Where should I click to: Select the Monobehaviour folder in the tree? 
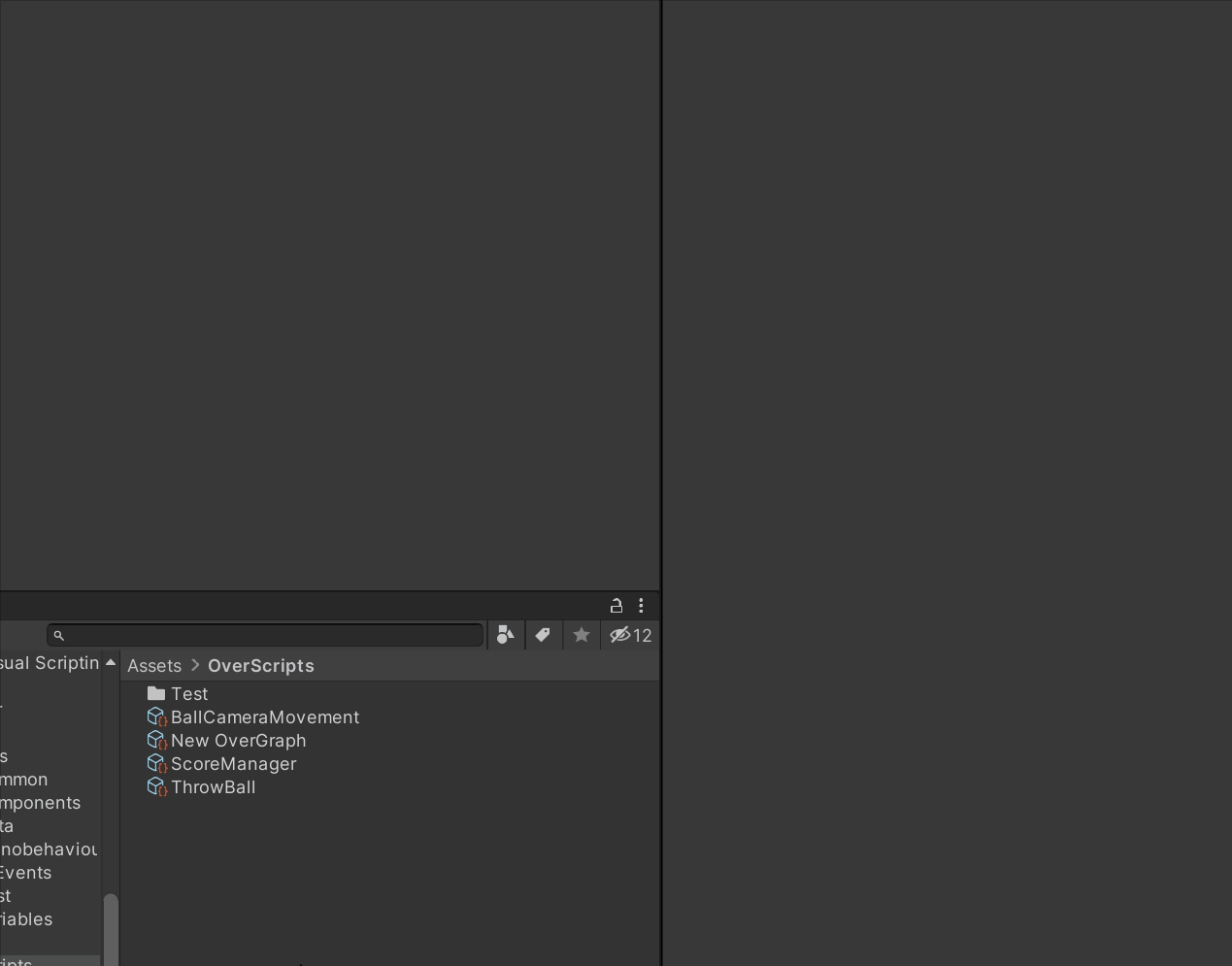coord(49,849)
